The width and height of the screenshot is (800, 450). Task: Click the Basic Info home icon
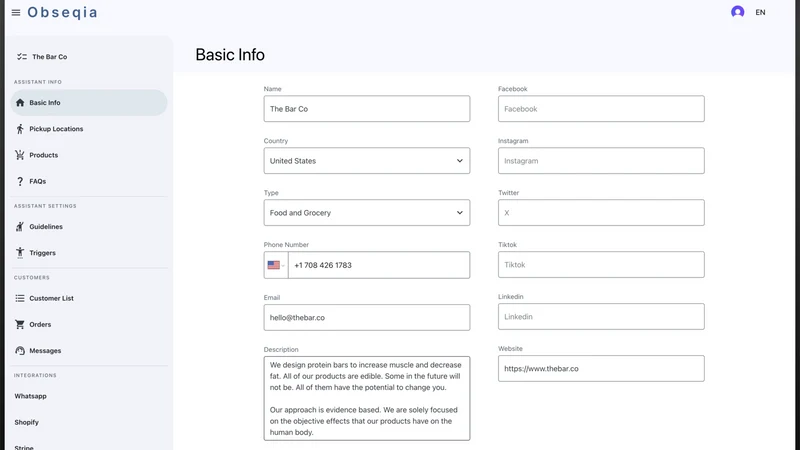20,103
